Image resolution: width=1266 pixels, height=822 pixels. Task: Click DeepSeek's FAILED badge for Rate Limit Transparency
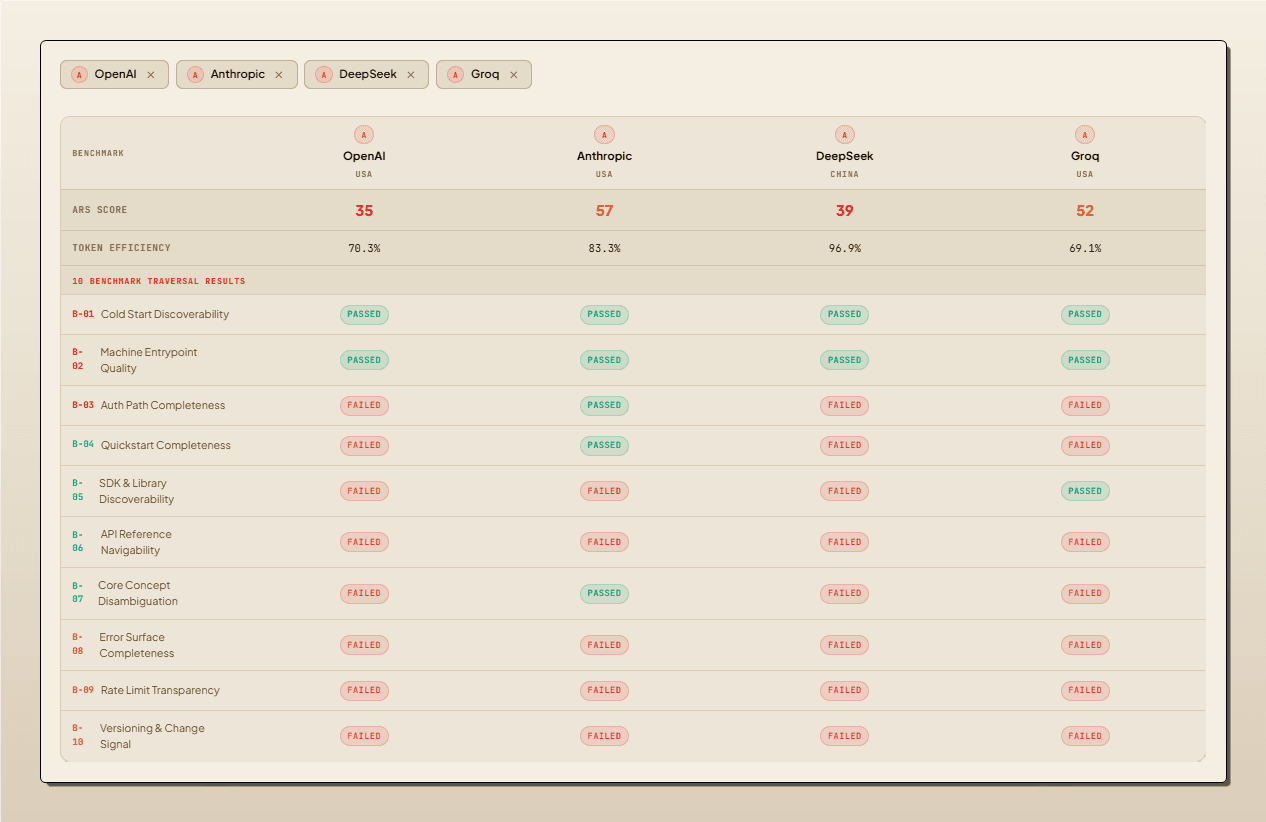coord(845,690)
